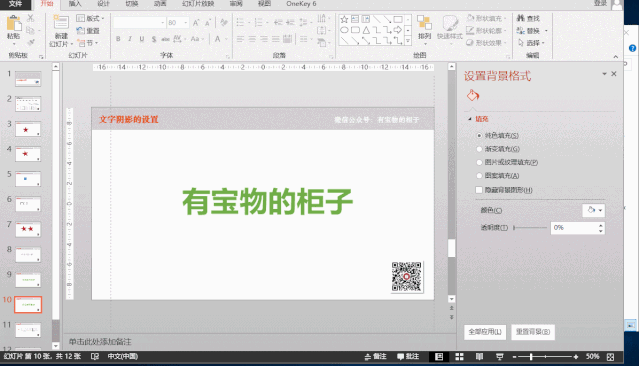Viewport: 639px width, 366px height.
Task: Open the fill color (颜色) dropdown
Action: [x=594, y=210]
